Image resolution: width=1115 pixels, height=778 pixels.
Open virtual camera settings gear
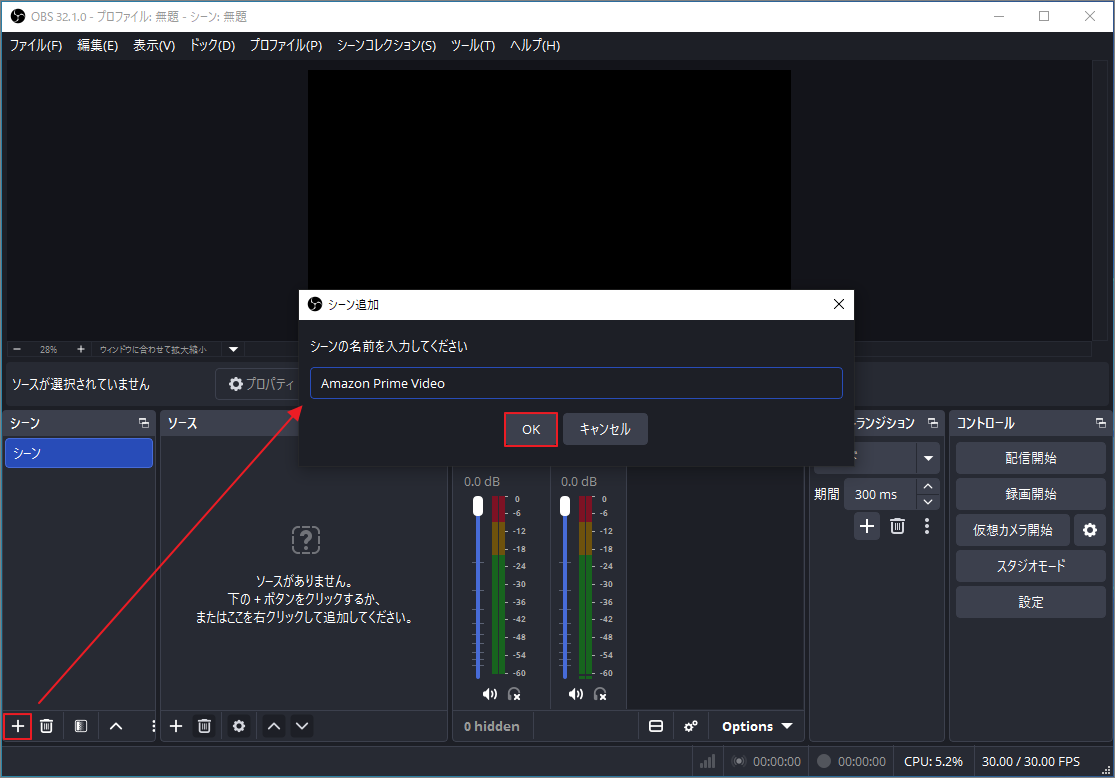pyautogui.click(x=1089, y=530)
